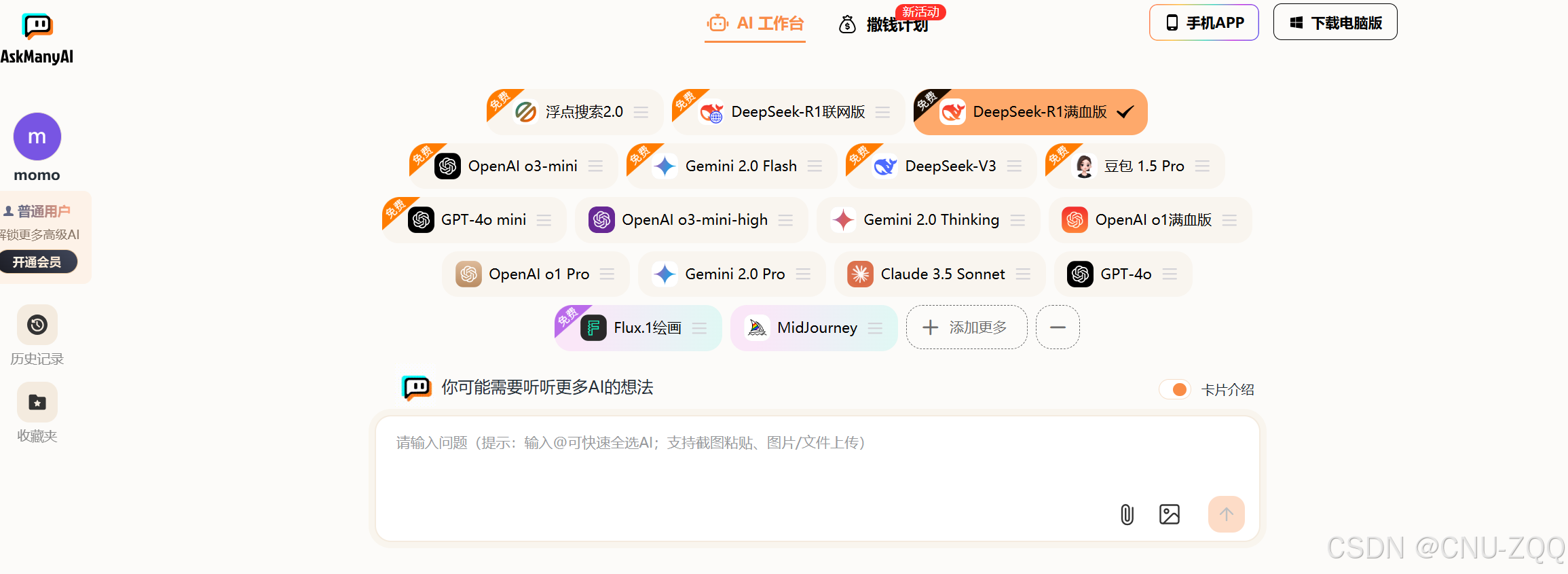Select the DeepSeek-R1联网版 model chip

click(789, 112)
